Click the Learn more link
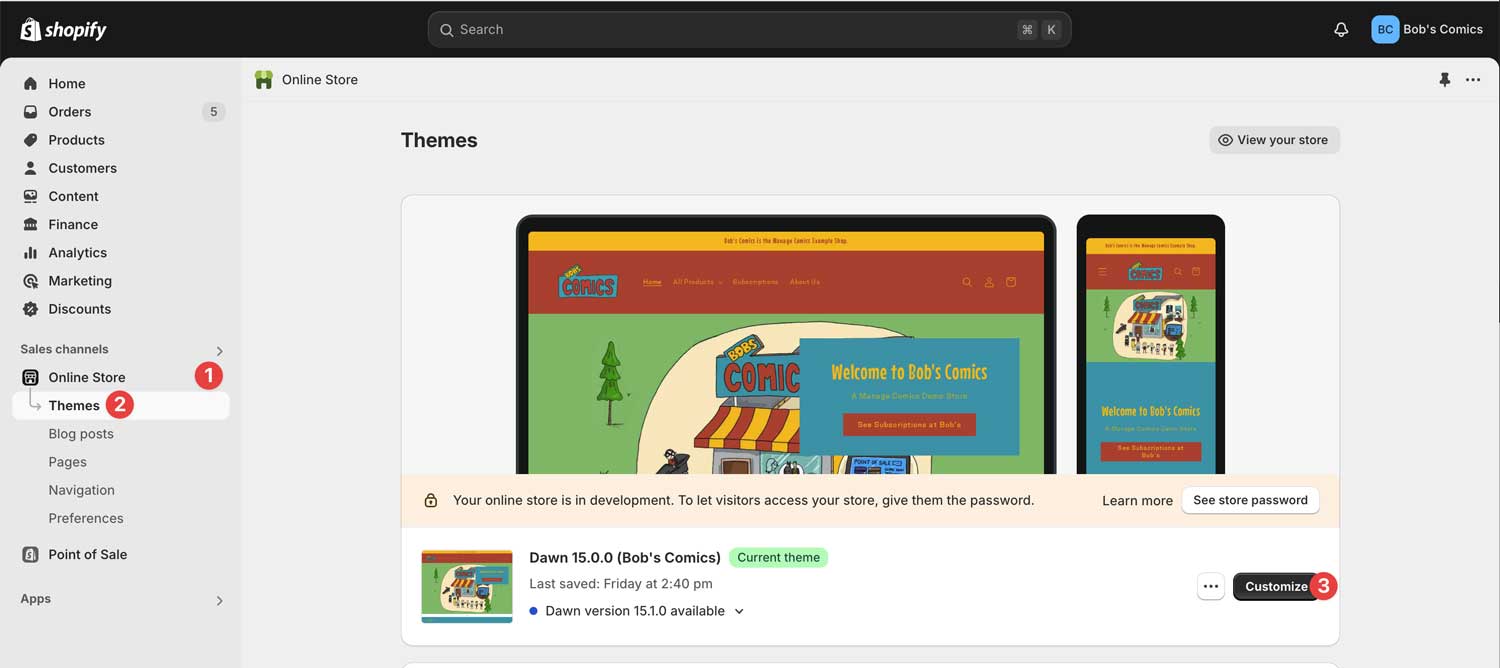The width and height of the screenshot is (1500, 668). pyautogui.click(x=1137, y=500)
